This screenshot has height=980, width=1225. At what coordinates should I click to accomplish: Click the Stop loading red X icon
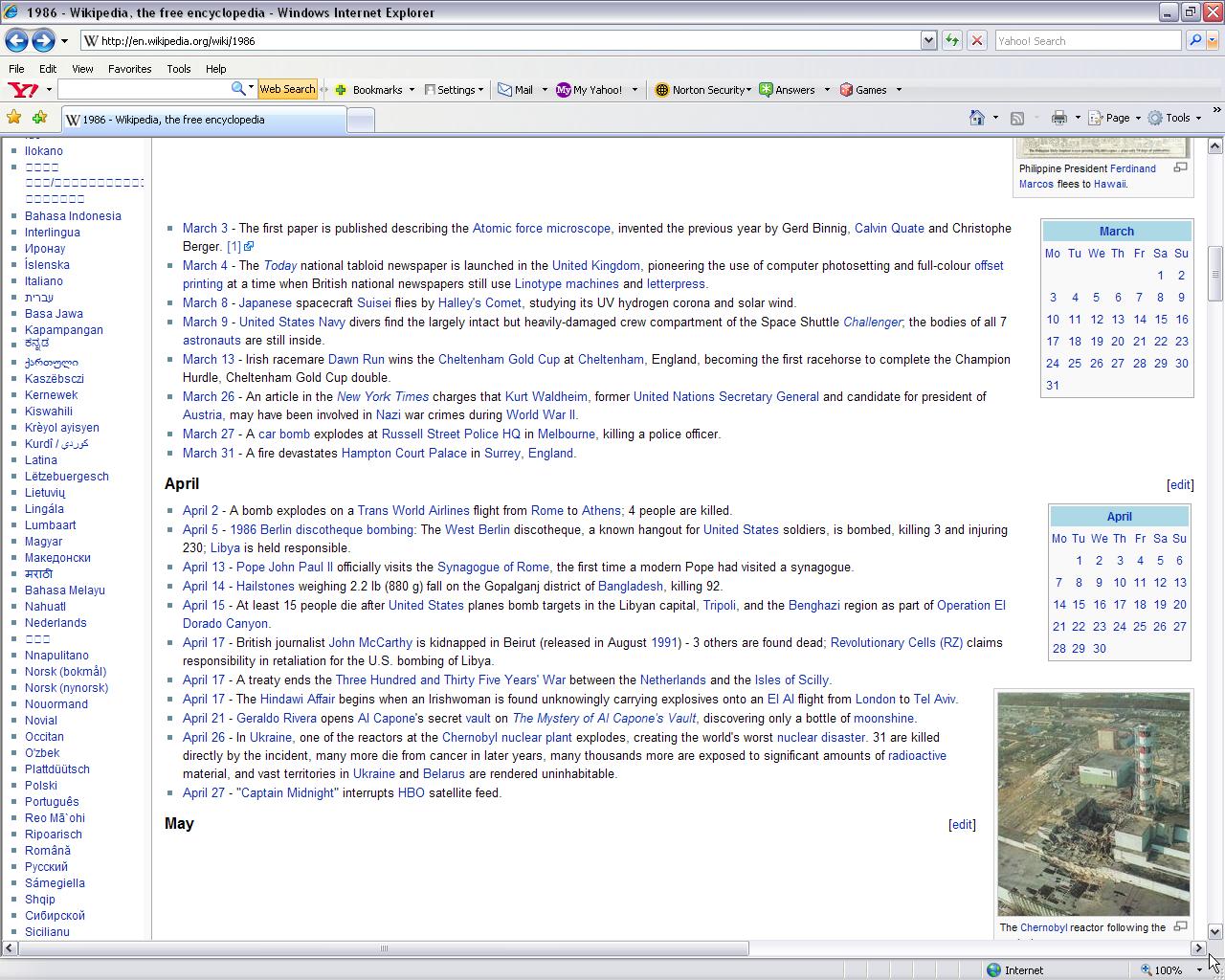pyautogui.click(x=976, y=40)
